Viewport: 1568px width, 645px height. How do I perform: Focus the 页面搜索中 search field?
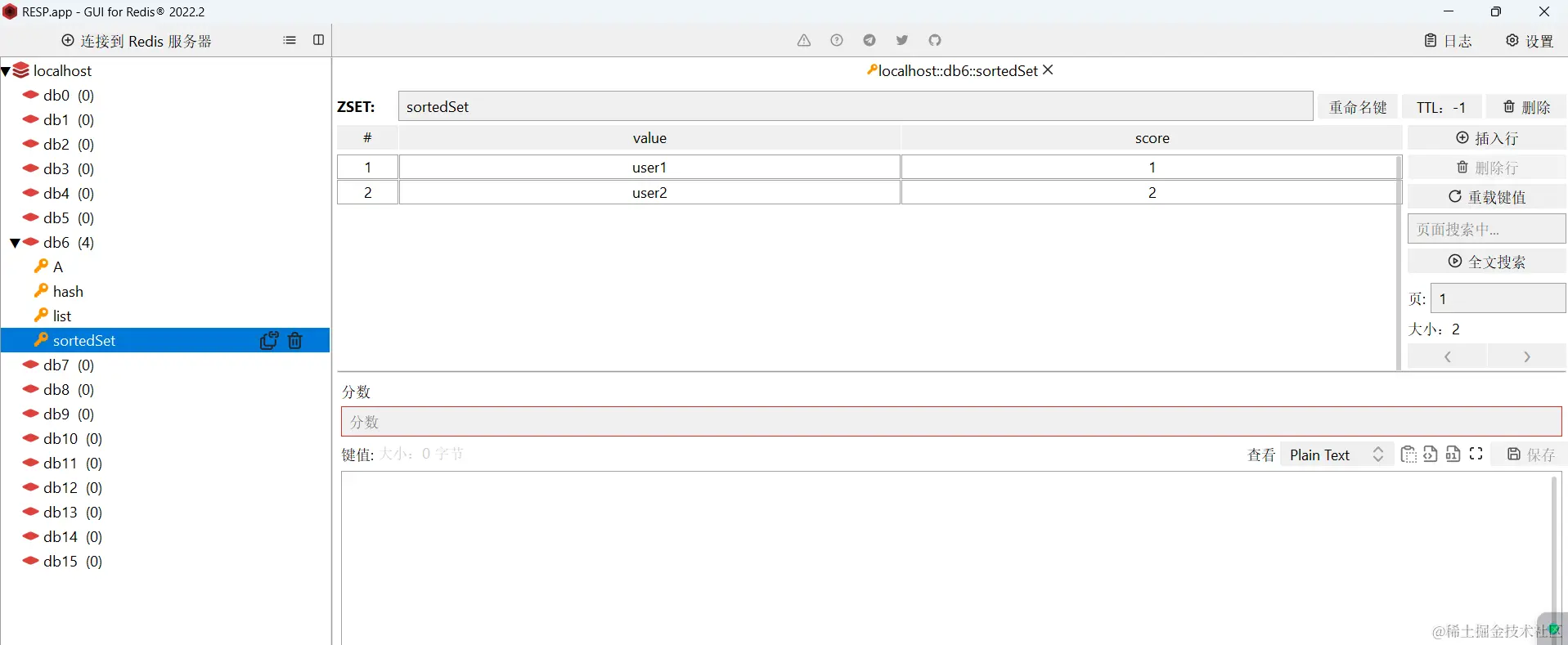pos(1487,229)
